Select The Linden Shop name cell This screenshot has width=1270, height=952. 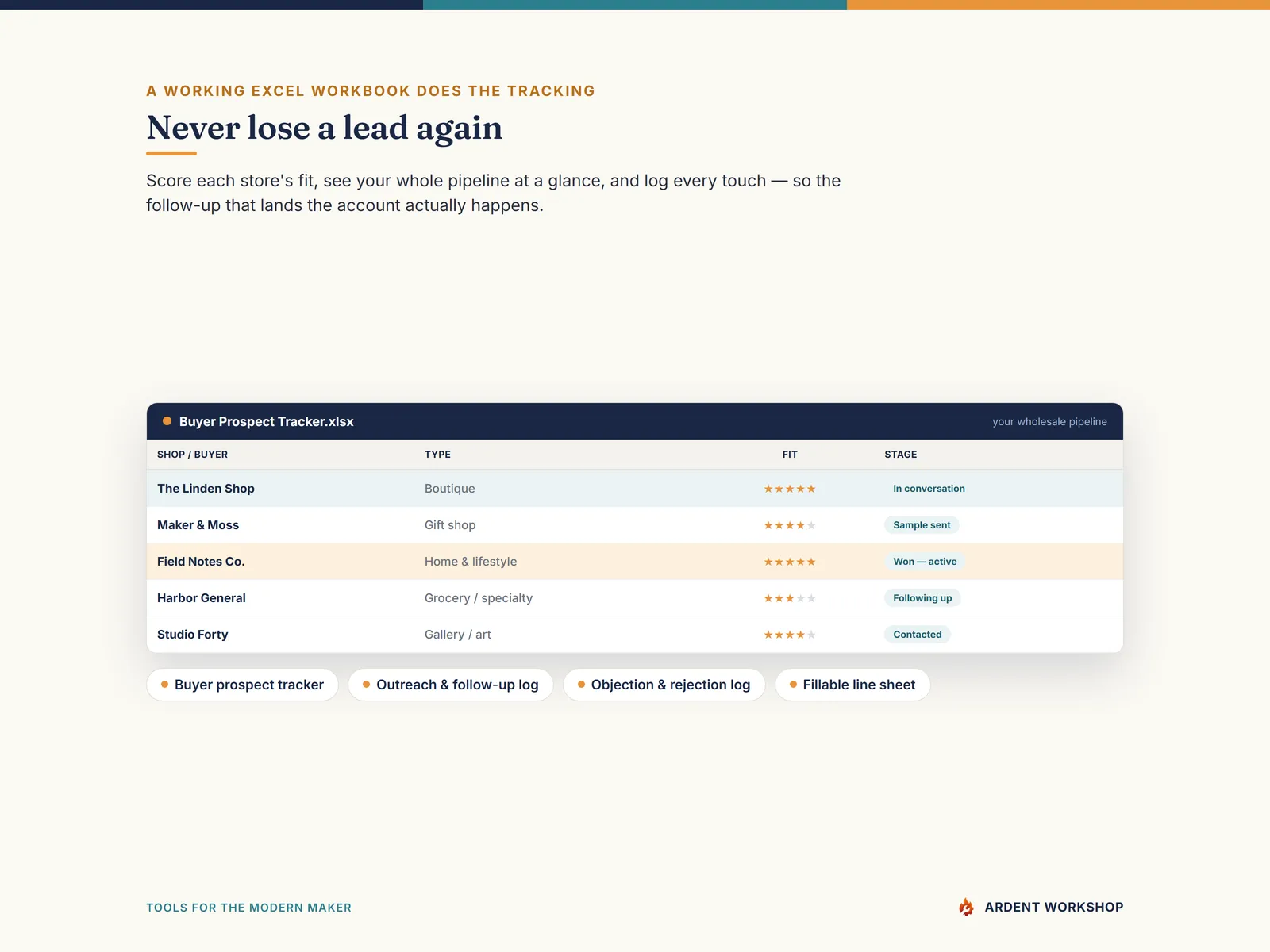[x=206, y=489]
